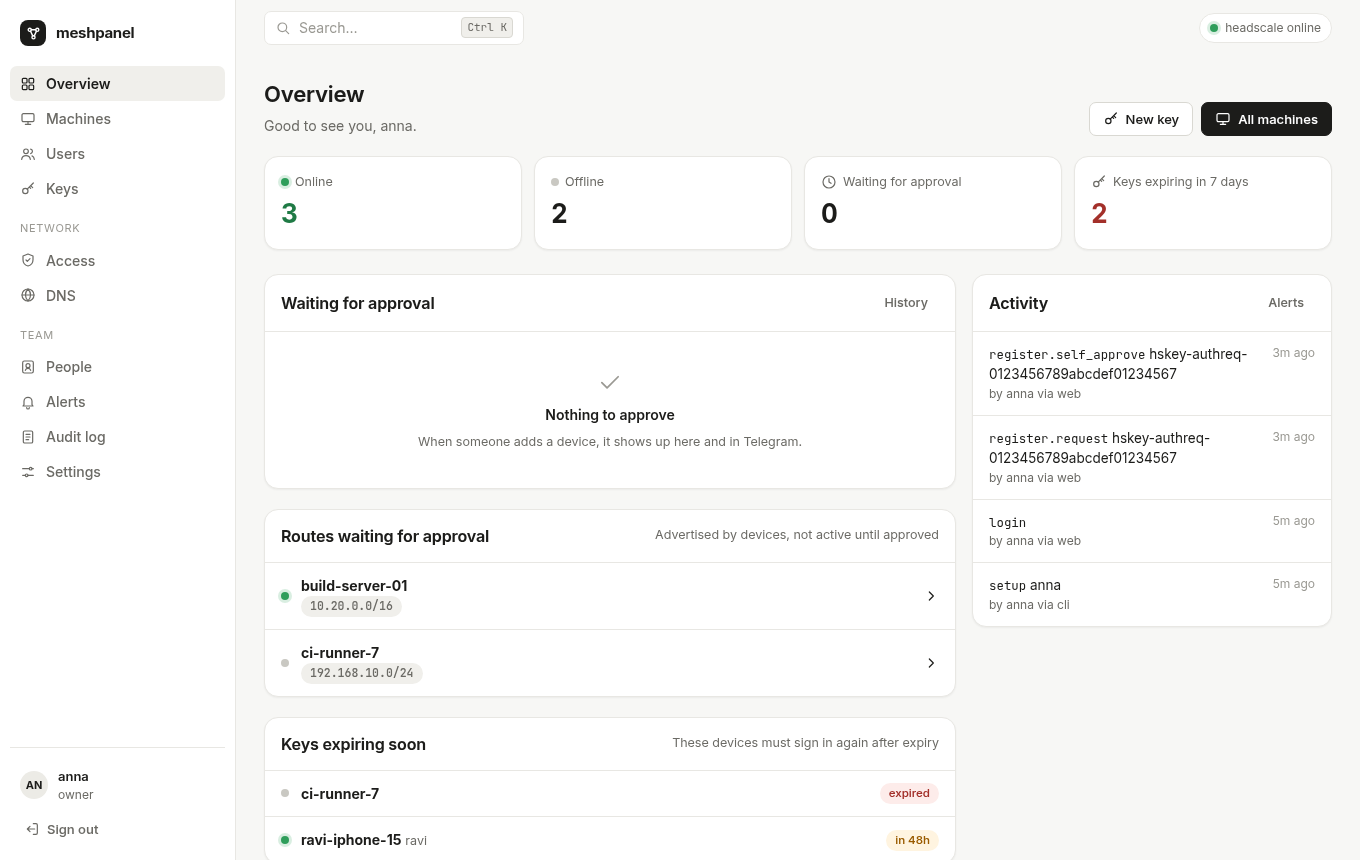Viewport: 1360px width, 860px height.
Task: Open the register.self_approve activity entry
Action: click(1152, 373)
